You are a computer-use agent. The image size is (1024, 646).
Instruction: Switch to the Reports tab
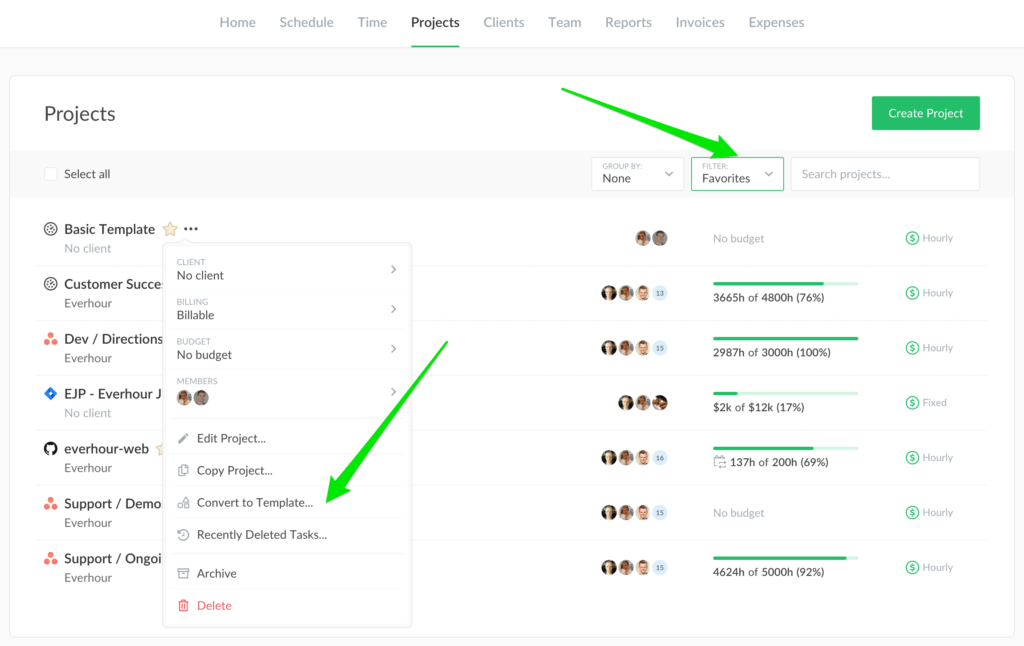pos(628,22)
